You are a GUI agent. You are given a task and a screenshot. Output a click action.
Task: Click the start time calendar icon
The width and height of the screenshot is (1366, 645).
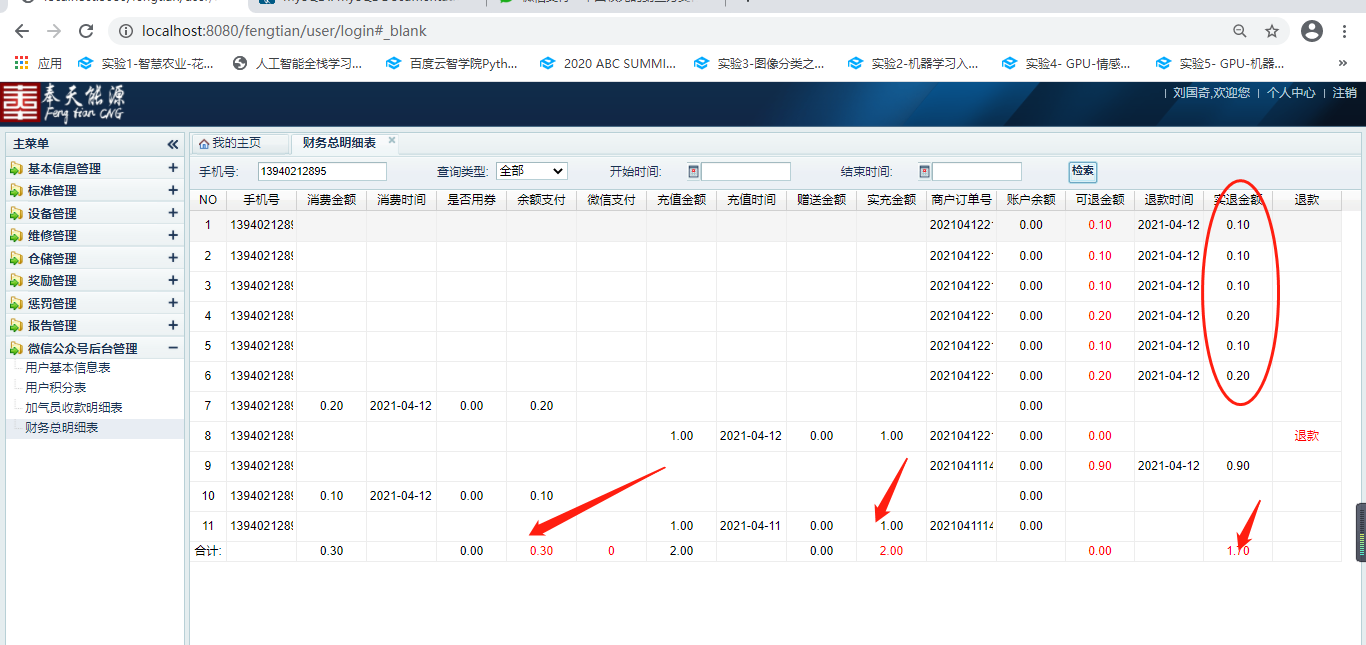click(x=694, y=171)
